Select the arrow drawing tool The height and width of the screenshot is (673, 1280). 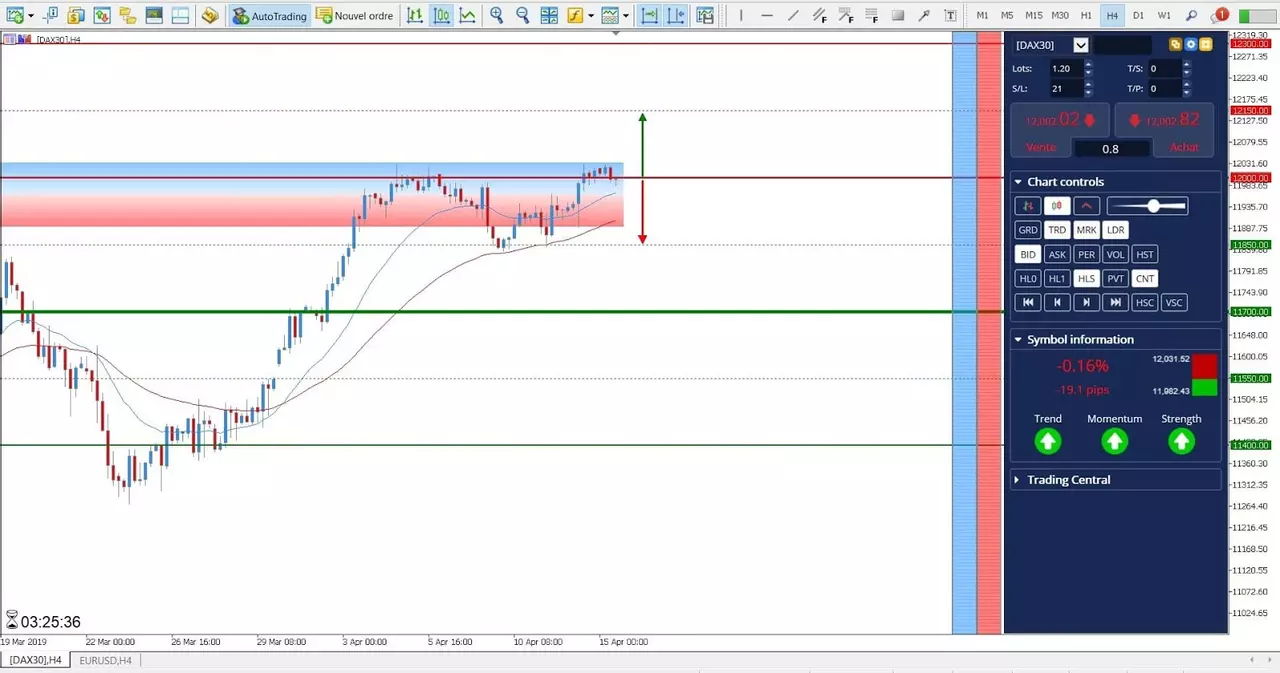click(x=923, y=16)
